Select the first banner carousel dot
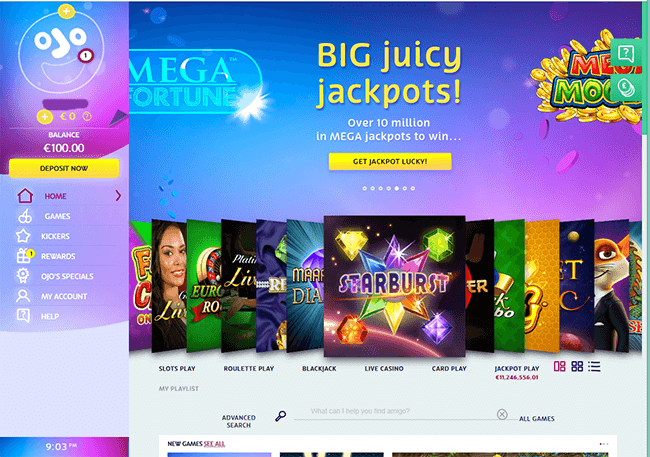650x457 pixels. point(365,188)
